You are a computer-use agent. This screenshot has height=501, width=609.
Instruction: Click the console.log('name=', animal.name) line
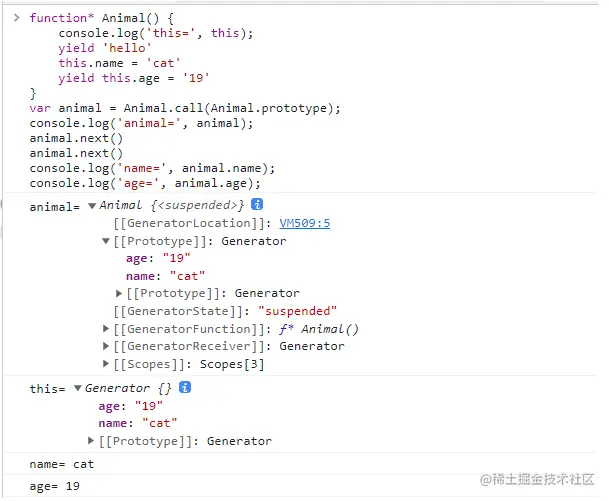152,168
